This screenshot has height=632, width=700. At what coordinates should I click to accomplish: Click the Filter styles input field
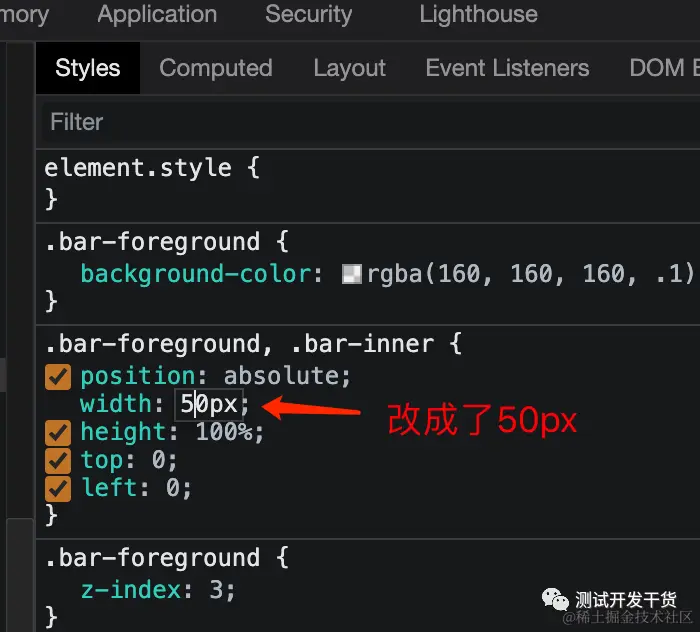pyautogui.click(x=371, y=122)
